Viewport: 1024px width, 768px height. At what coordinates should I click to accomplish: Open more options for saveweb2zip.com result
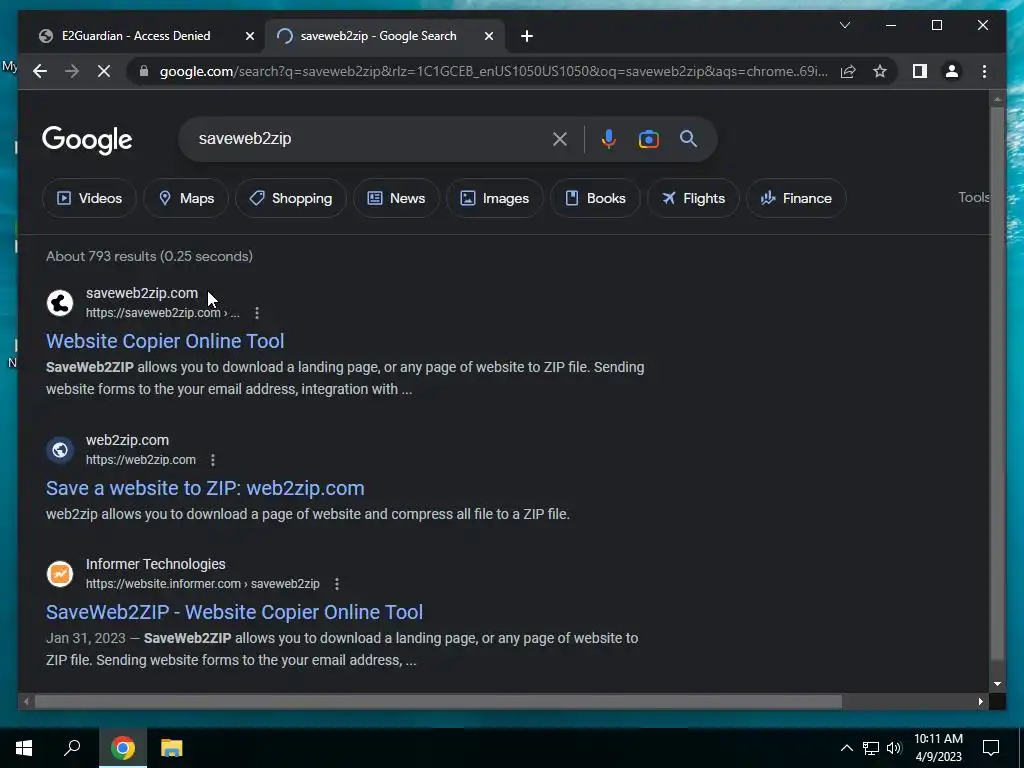point(257,313)
